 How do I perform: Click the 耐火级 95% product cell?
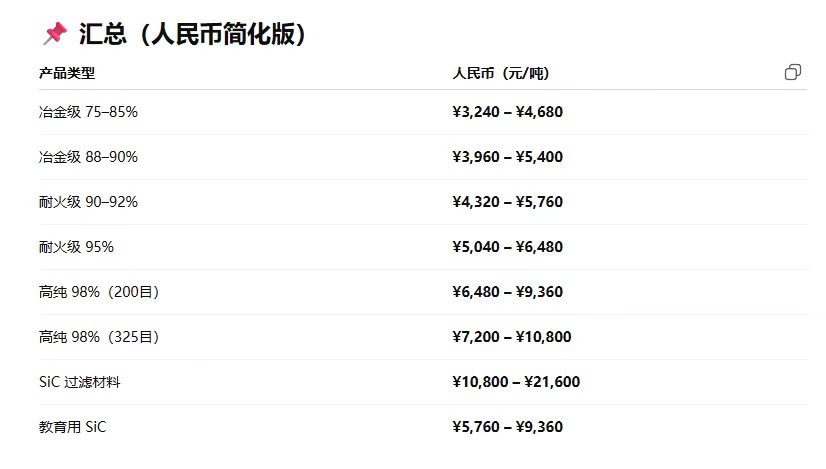pos(76,247)
